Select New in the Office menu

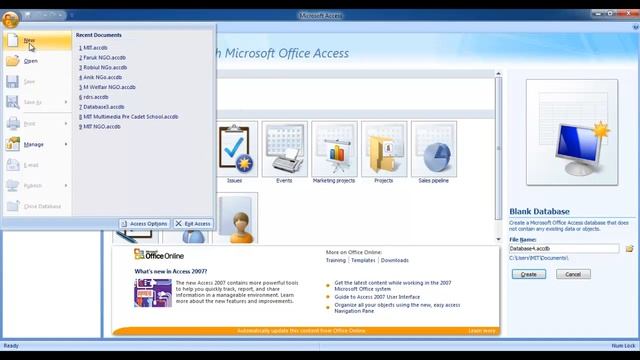[38, 40]
